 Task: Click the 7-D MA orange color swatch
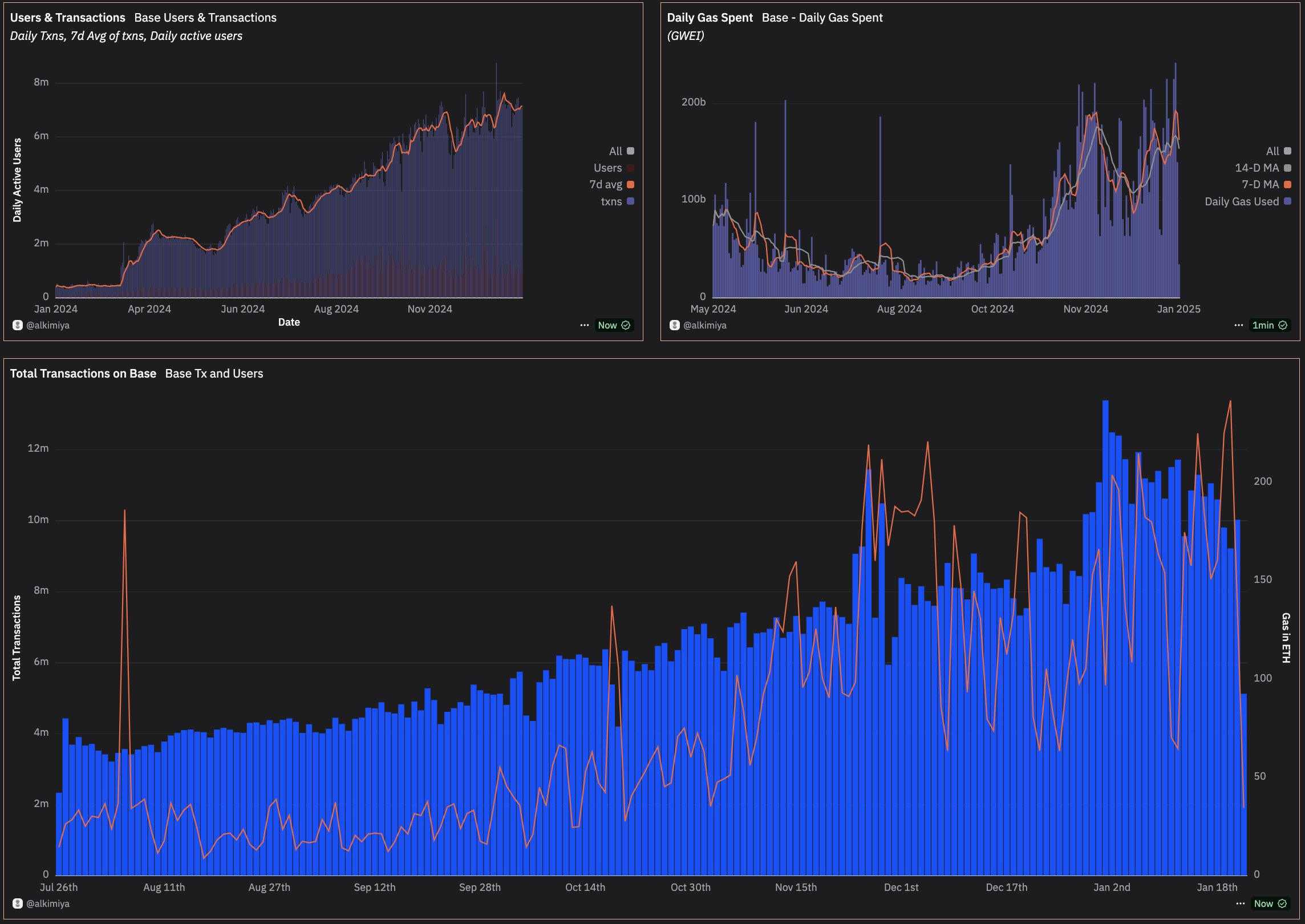click(1287, 184)
